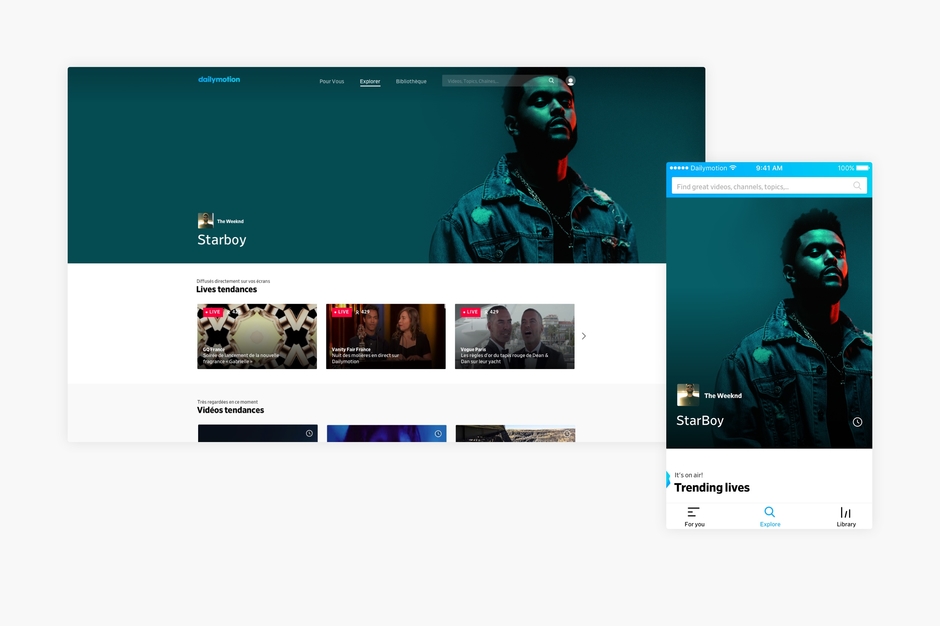940x626 pixels.
Task: Select the Explore tab on mobile
Action: [770, 517]
